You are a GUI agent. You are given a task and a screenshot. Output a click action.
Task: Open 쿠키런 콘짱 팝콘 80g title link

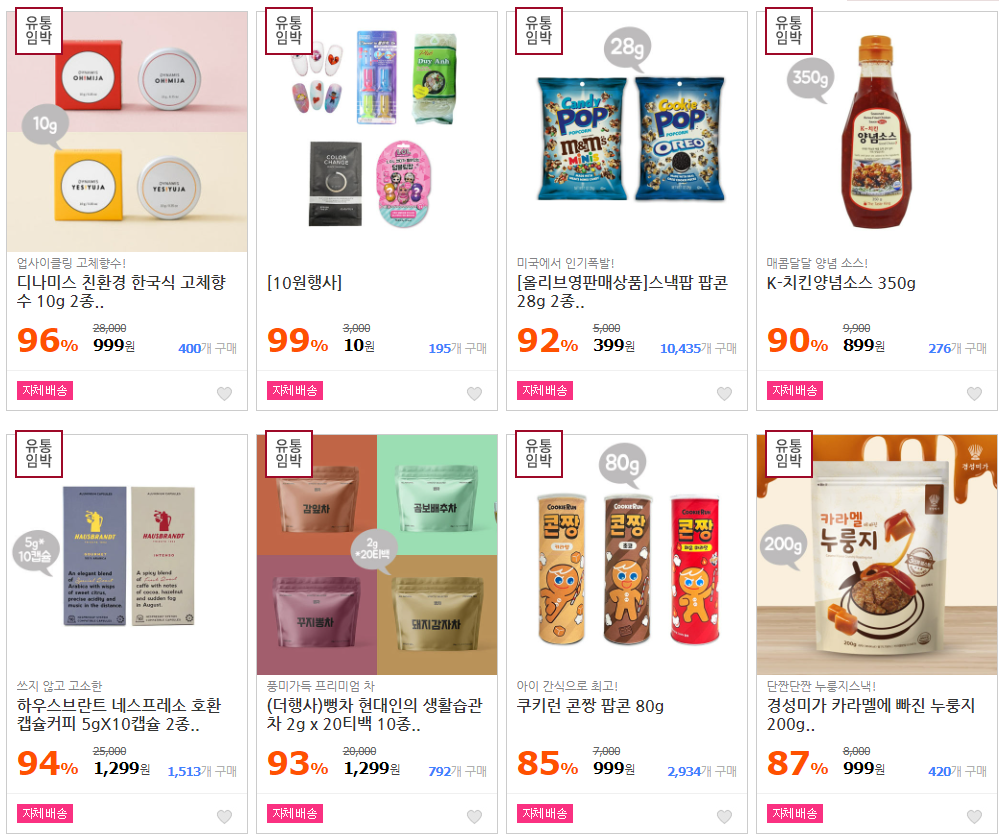(590, 706)
